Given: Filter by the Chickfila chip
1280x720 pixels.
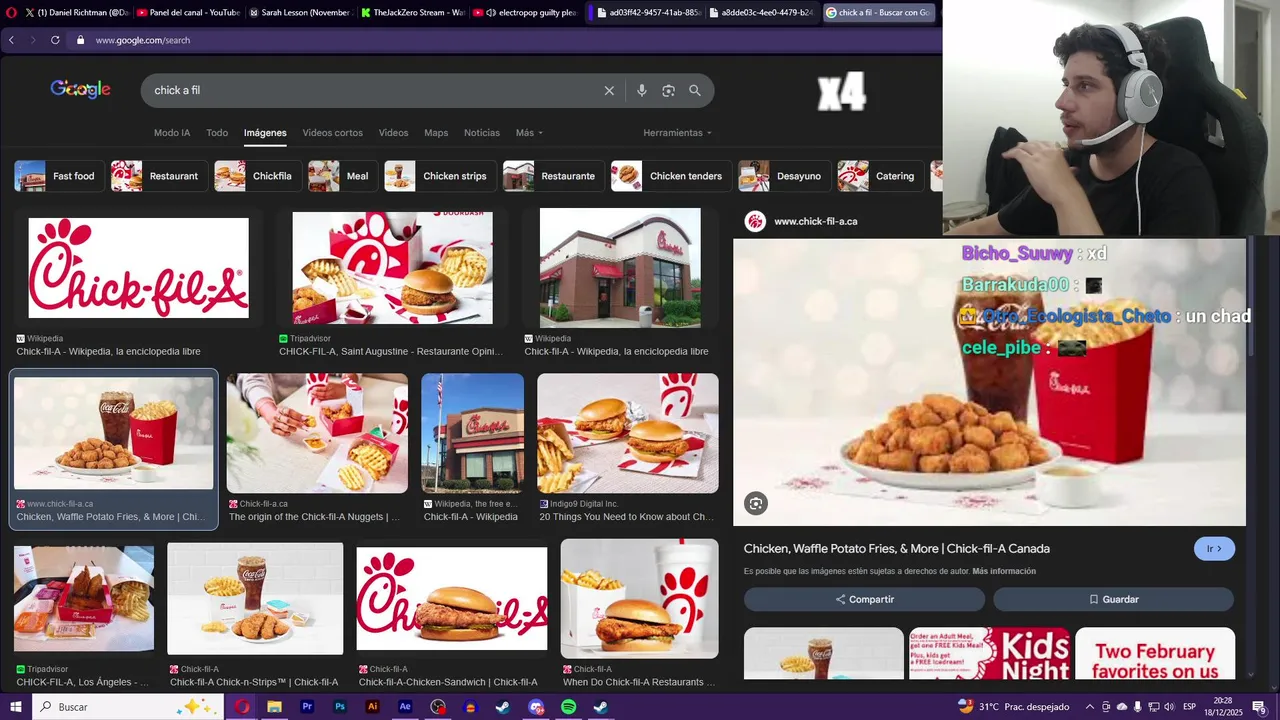Looking at the screenshot, I should [x=258, y=176].
